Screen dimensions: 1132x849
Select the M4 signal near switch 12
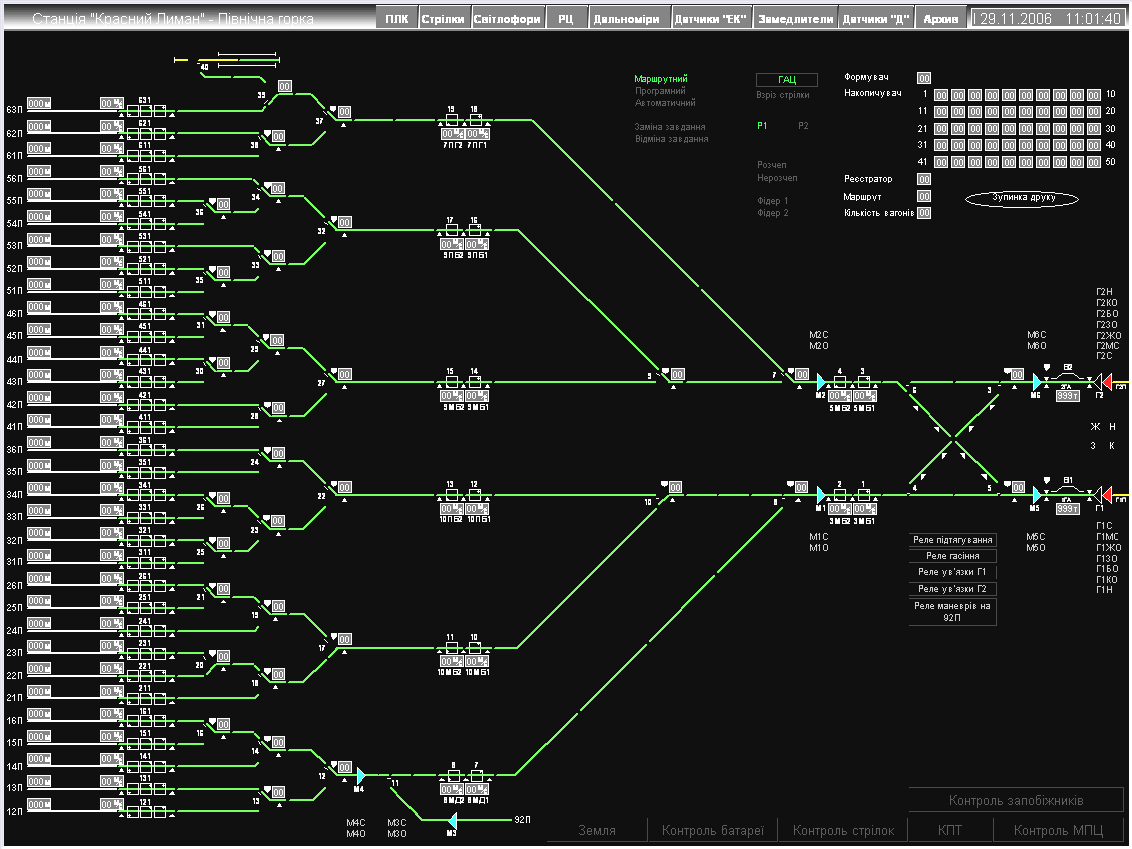tap(361, 775)
